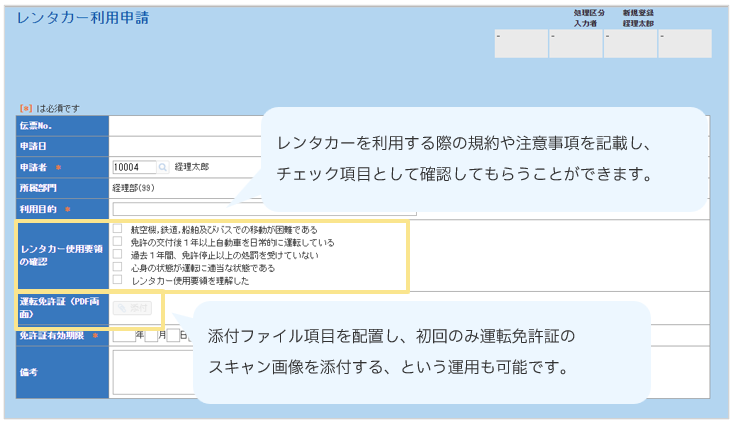Click the second approval stamp box
The image size is (733, 424).
pyautogui.click(x=575, y=44)
